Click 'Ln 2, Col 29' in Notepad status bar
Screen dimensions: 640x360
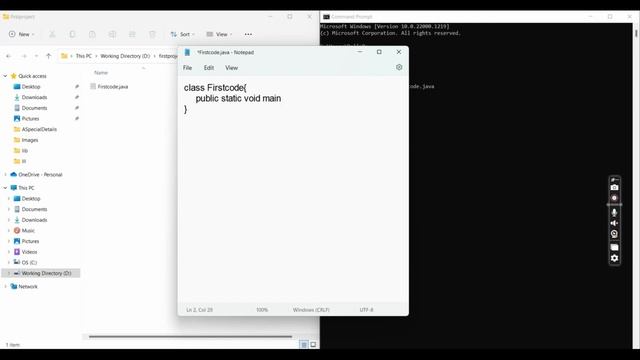(x=200, y=310)
